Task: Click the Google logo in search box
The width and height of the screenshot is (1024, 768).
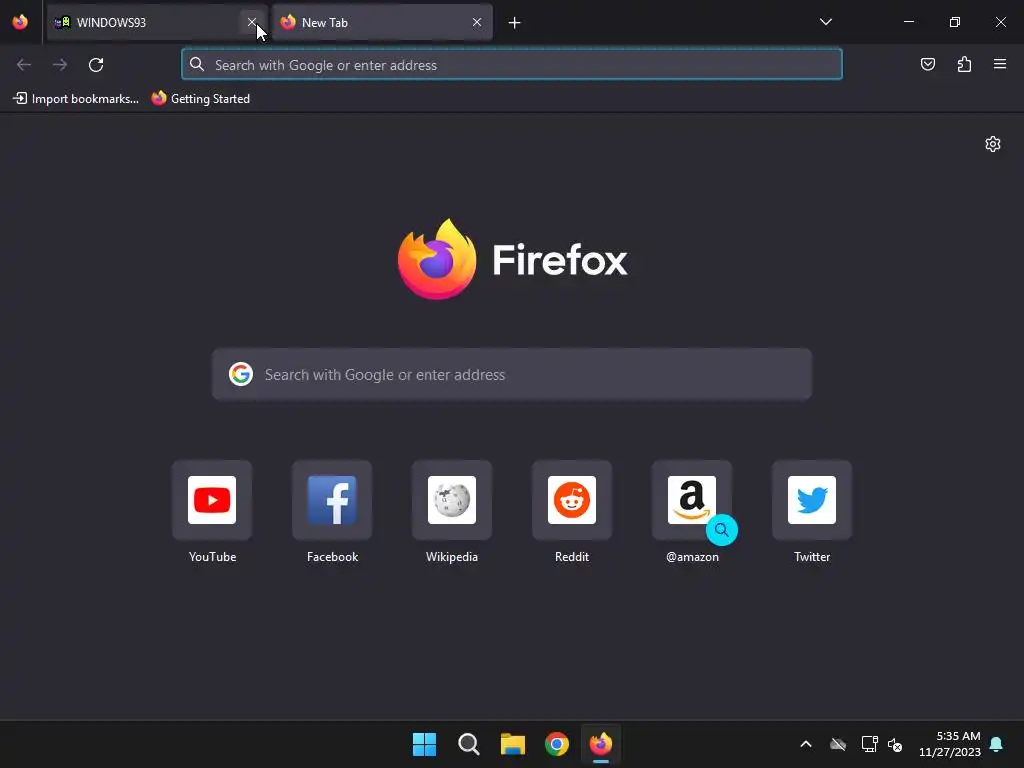Action: coord(241,374)
